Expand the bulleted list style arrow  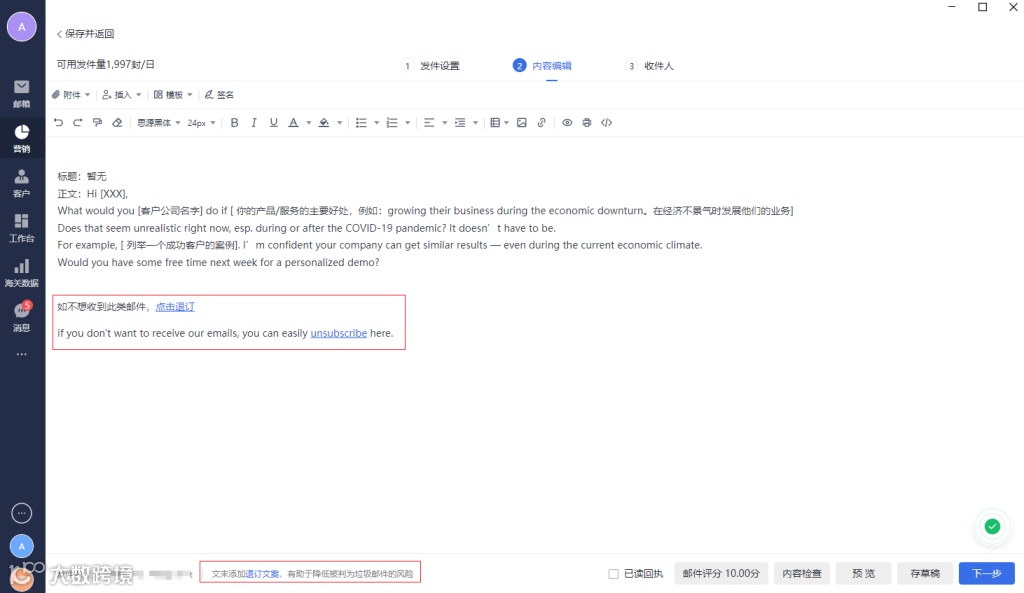(x=377, y=123)
